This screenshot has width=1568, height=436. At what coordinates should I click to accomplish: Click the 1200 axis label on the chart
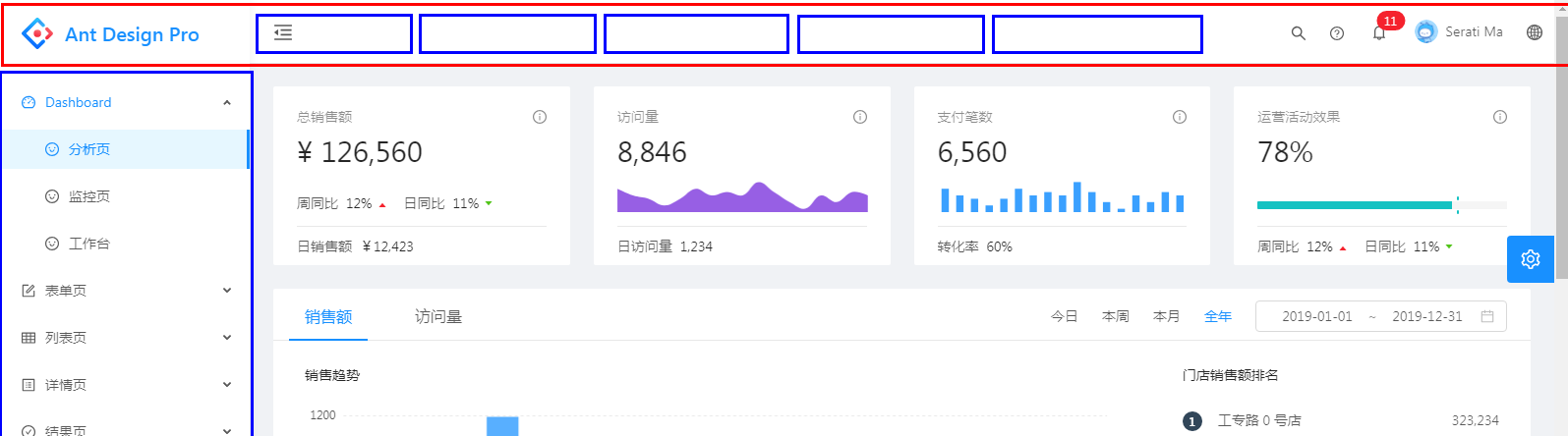[x=322, y=415]
